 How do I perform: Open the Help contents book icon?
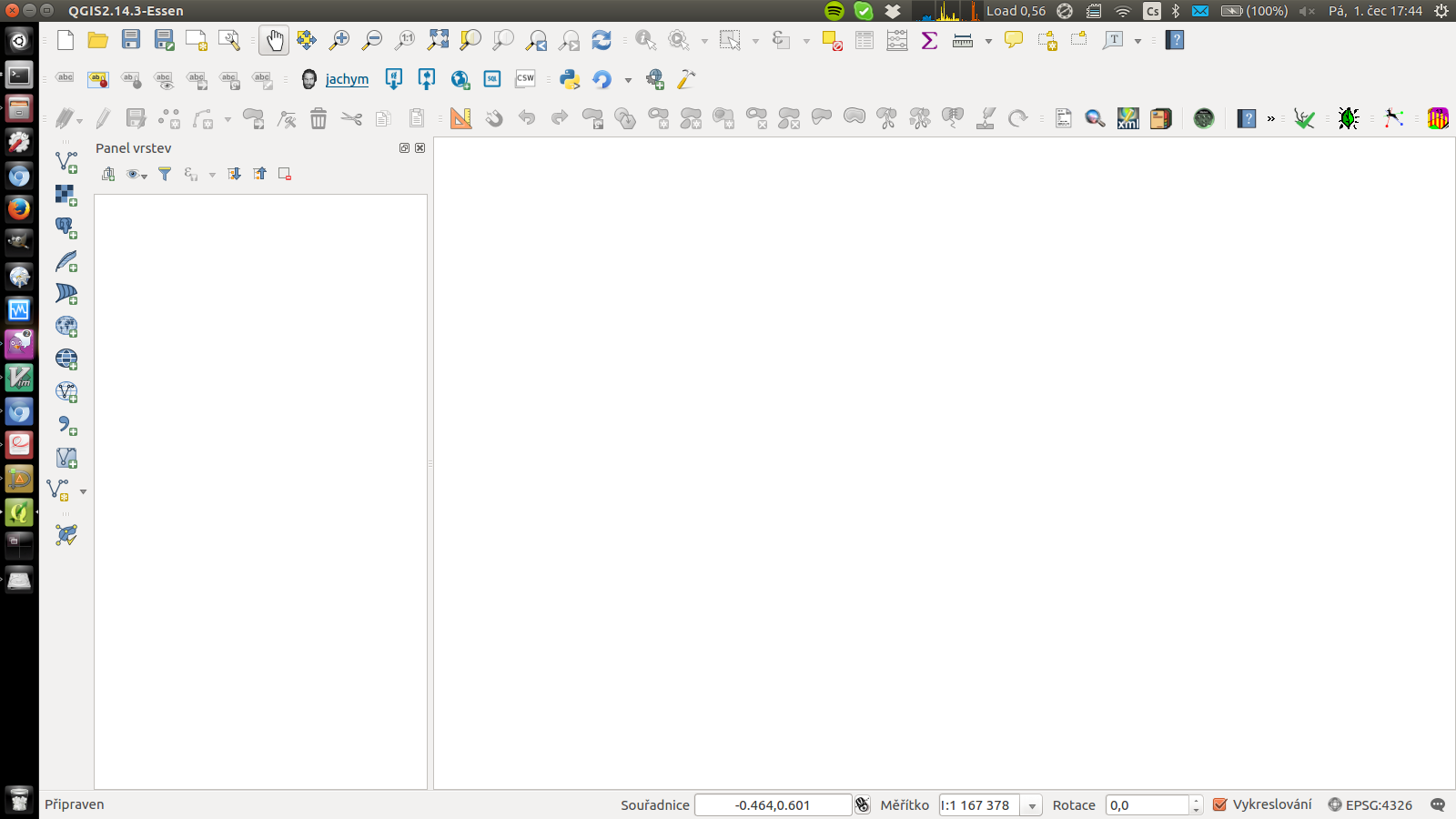coord(1175,40)
